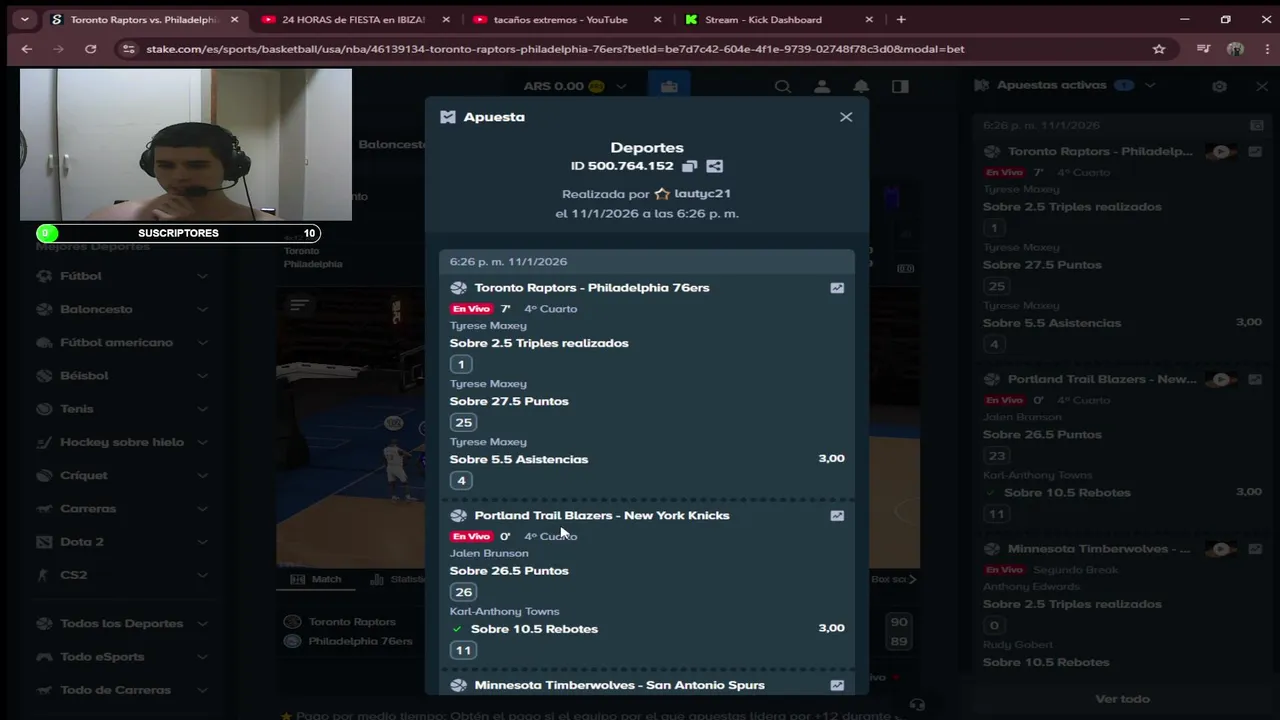Image resolution: width=1280 pixels, height=720 pixels.
Task: Open Chrome tab search dropdown
Action: pyautogui.click(x=25, y=19)
